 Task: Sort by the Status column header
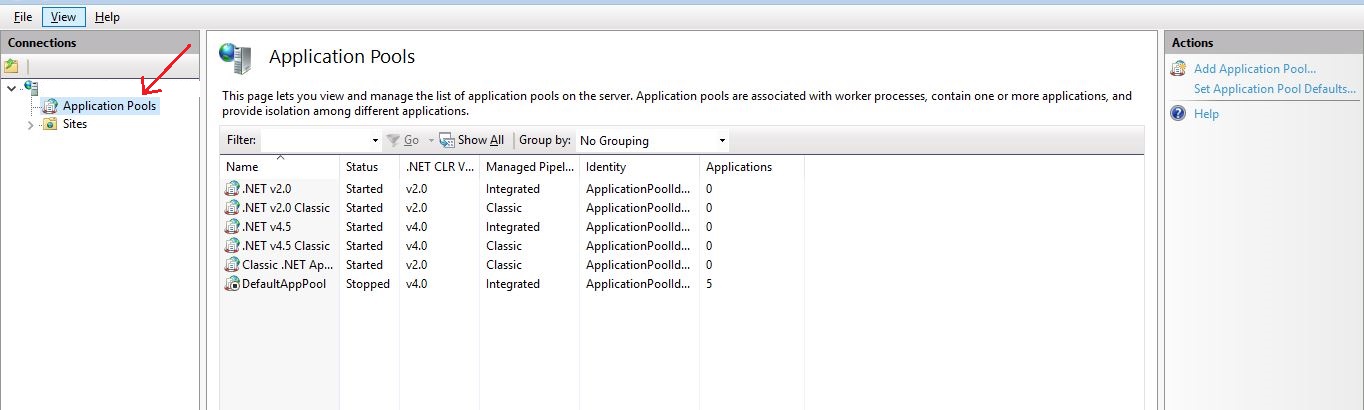[362, 167]
